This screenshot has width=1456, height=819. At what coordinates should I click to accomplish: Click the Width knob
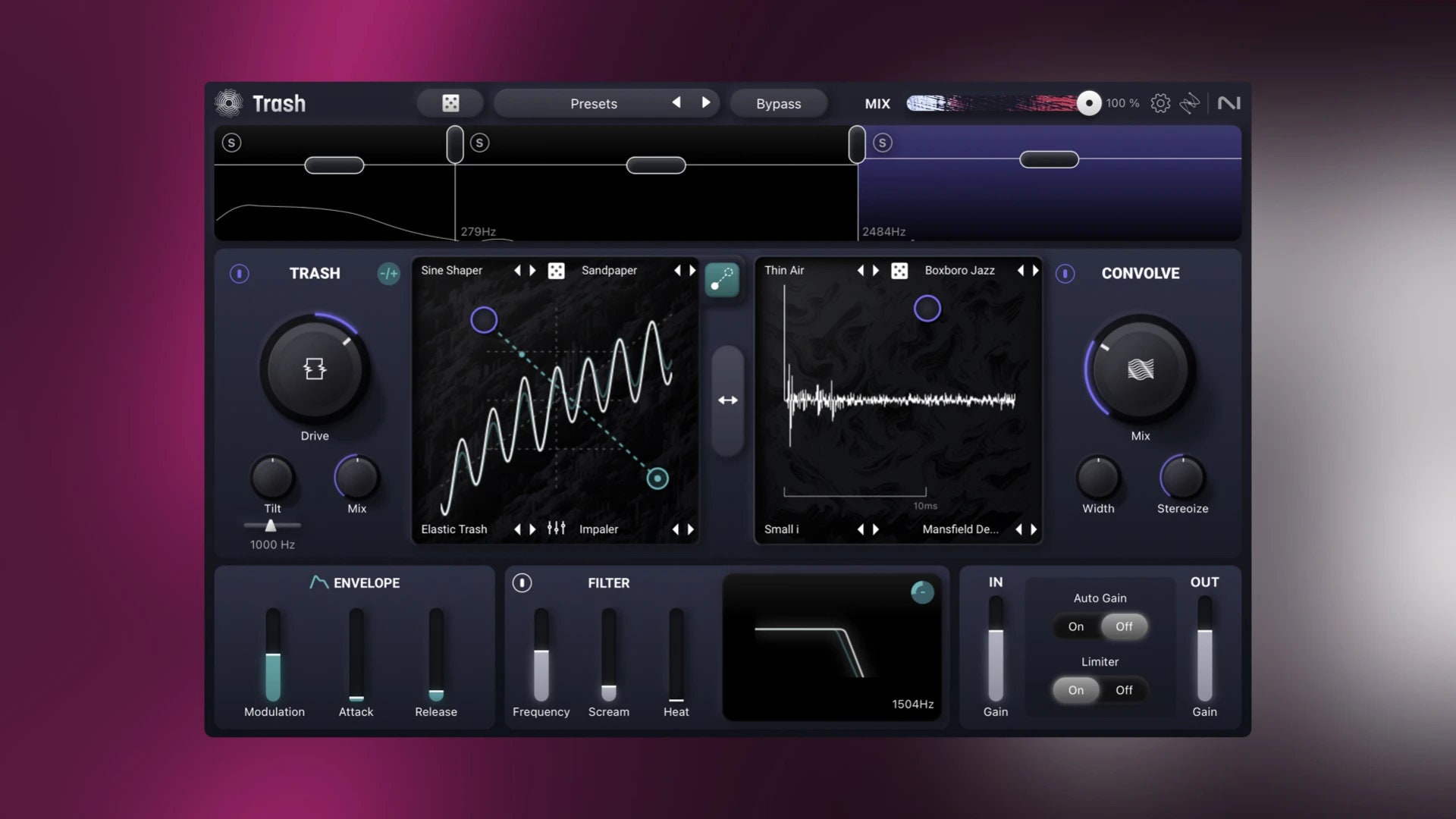coord(1098,477)
